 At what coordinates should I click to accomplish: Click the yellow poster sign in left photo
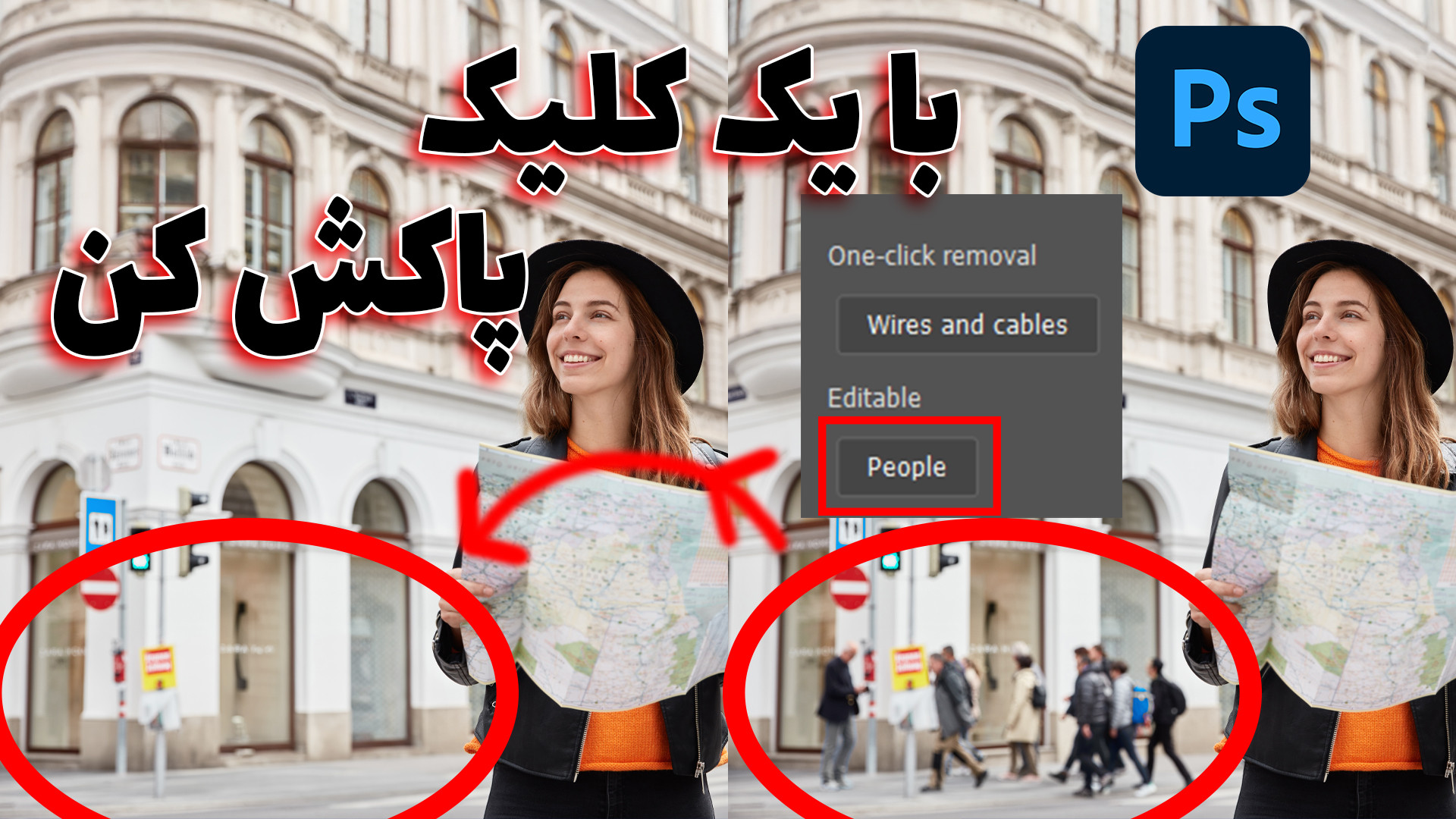(x=158, y=667)
